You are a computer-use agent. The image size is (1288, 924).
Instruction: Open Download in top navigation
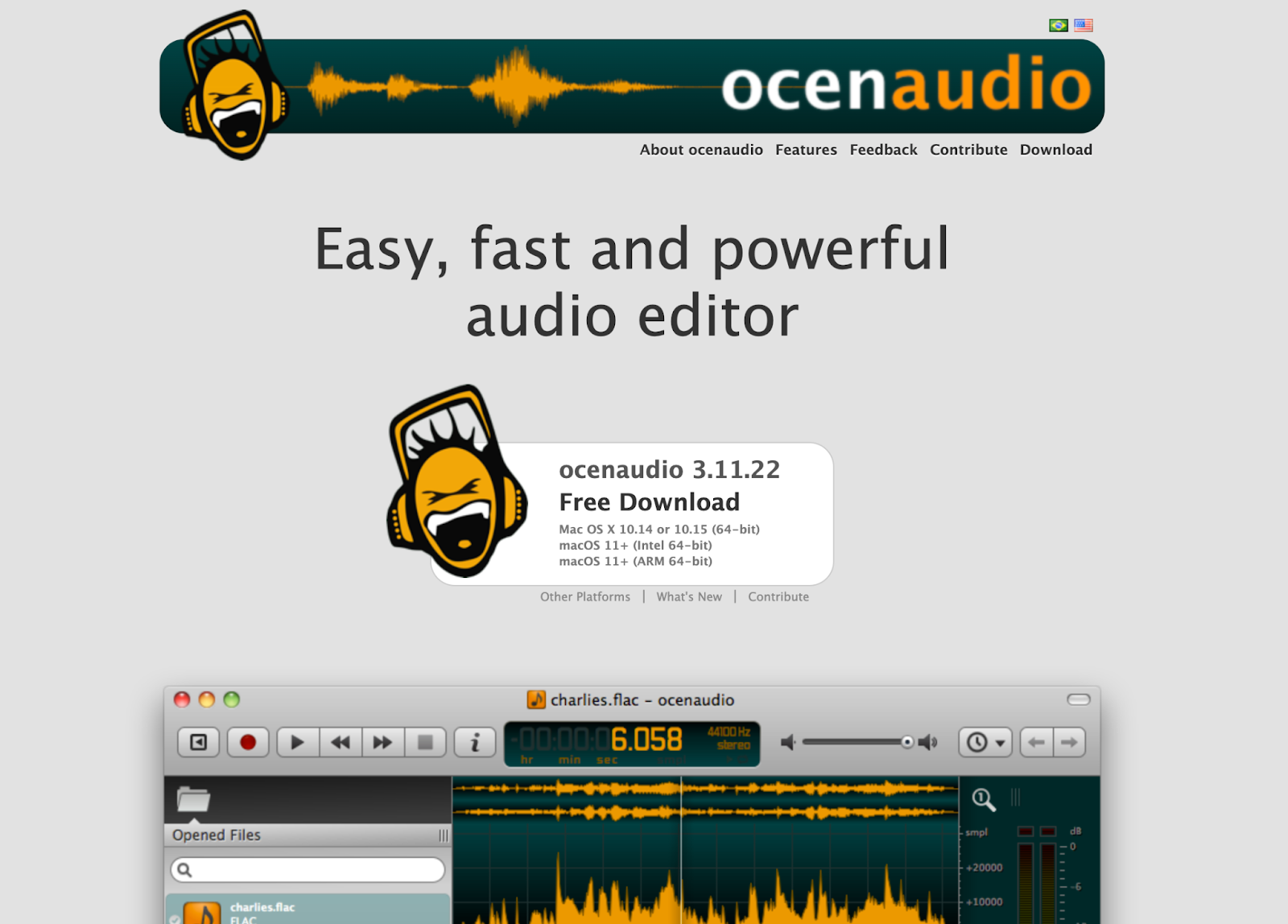[1056, 150]
